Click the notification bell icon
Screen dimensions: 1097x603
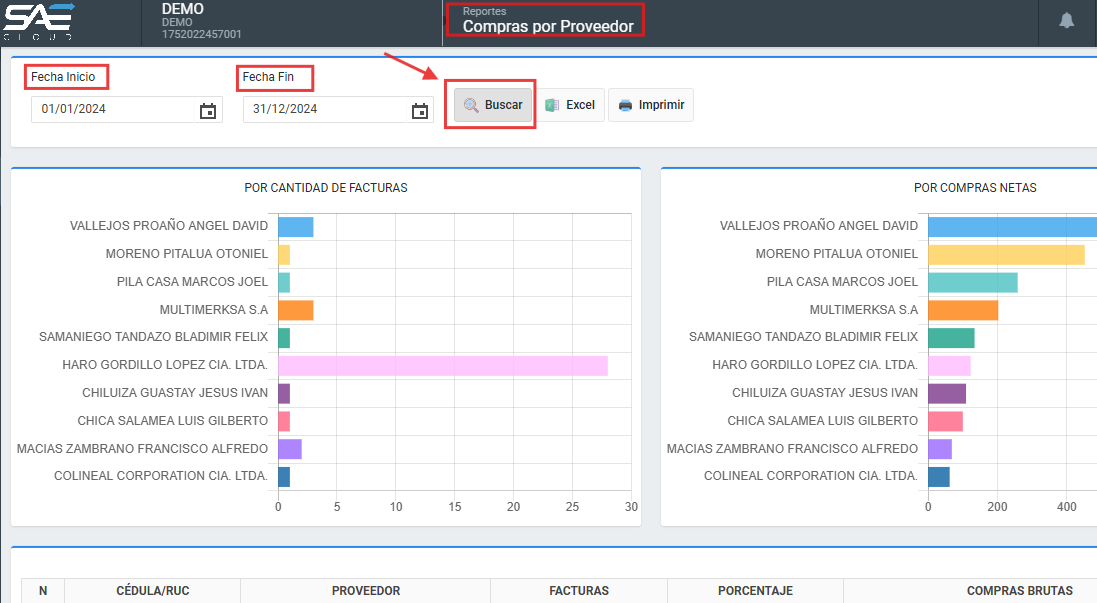coord(1067,21)
